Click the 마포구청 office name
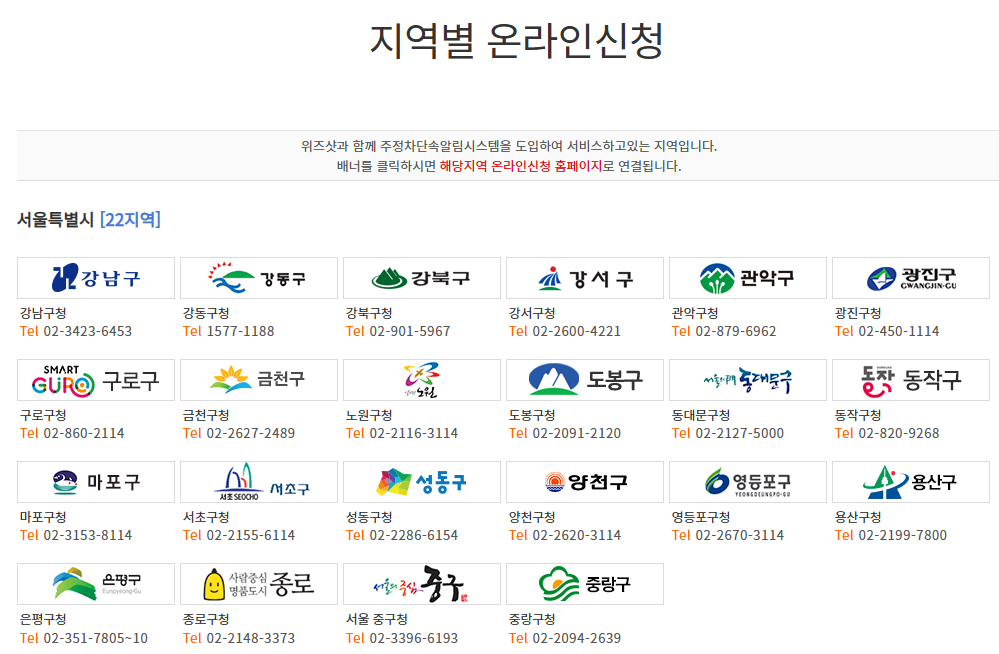The image size is (999, 654). (x=43, y=517)
